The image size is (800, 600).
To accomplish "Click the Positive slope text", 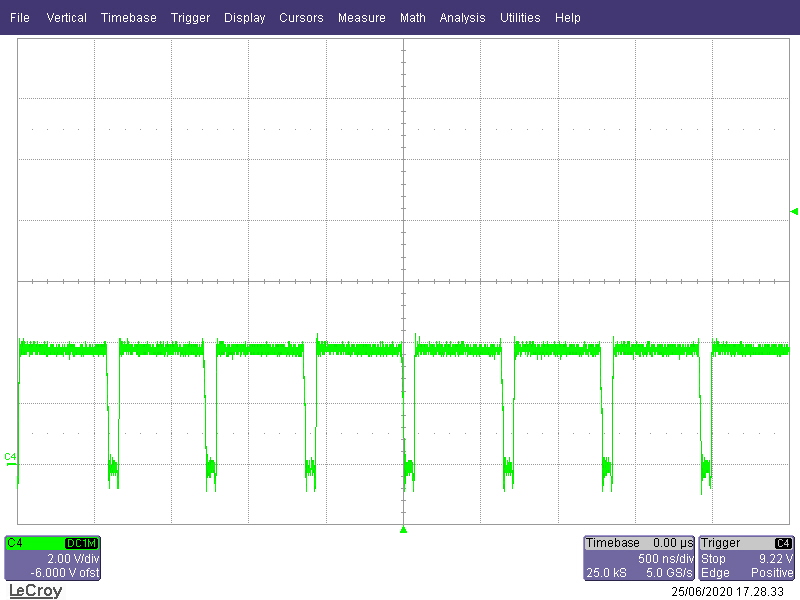I will (772, 572).
